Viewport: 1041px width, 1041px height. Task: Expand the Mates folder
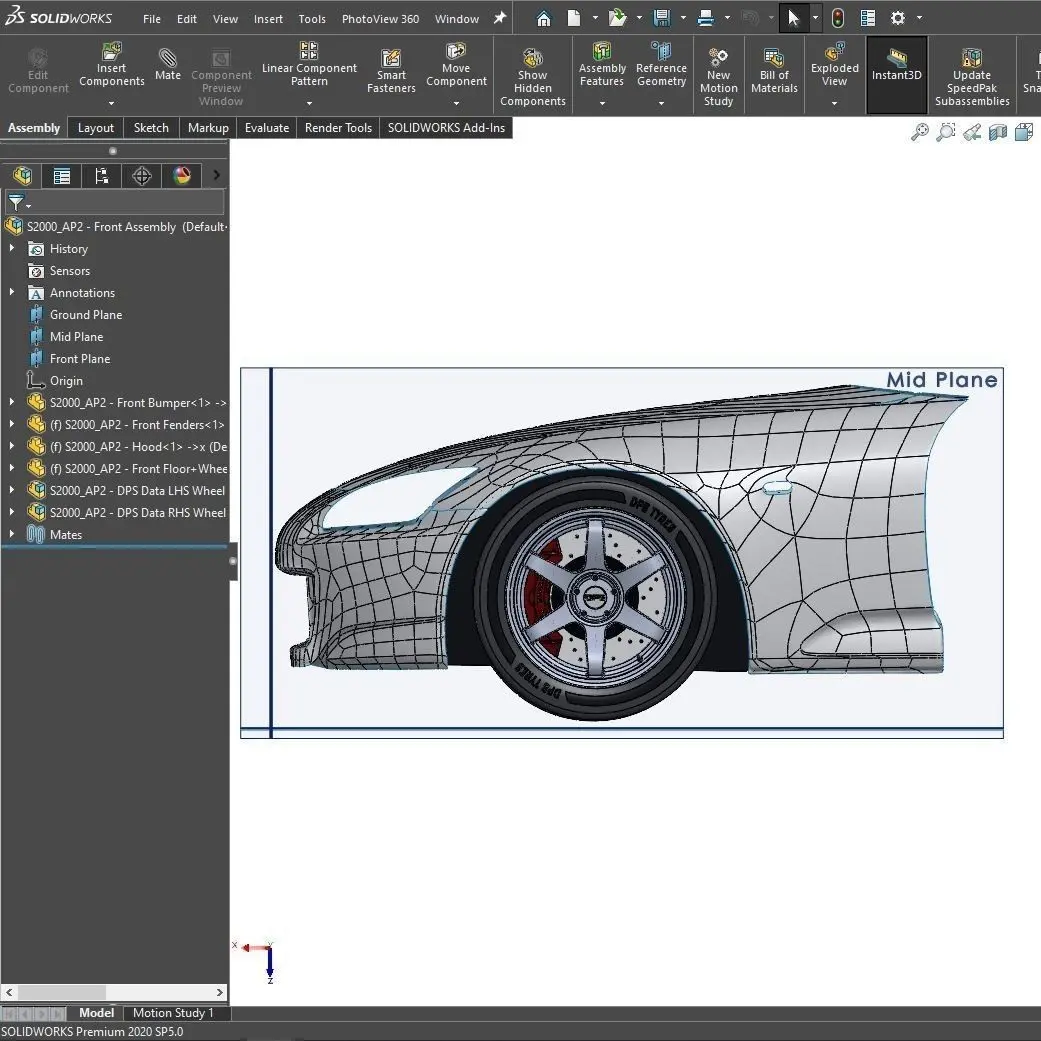coord(12,535)
